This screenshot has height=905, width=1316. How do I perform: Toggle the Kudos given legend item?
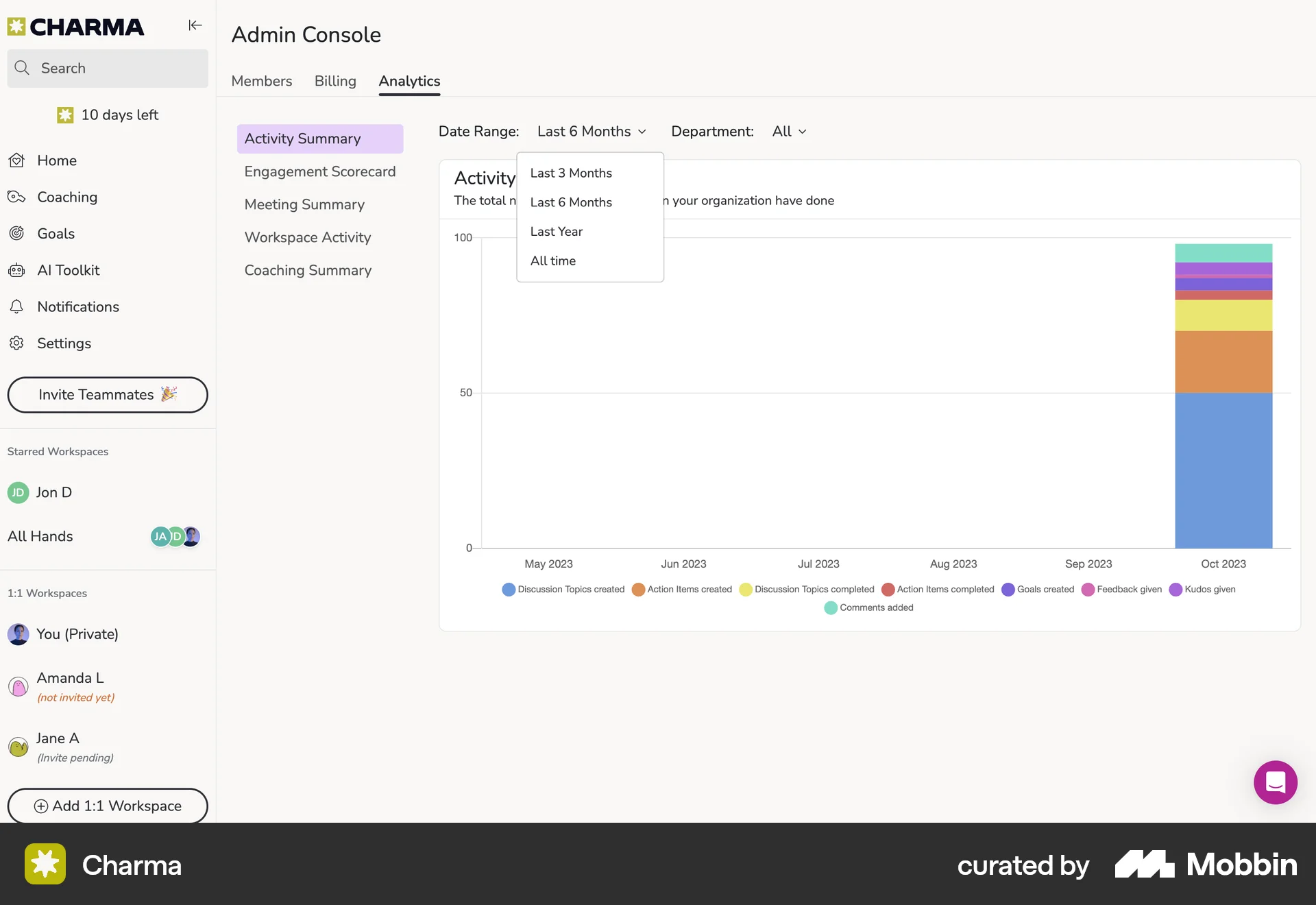tap(1204, 590)
